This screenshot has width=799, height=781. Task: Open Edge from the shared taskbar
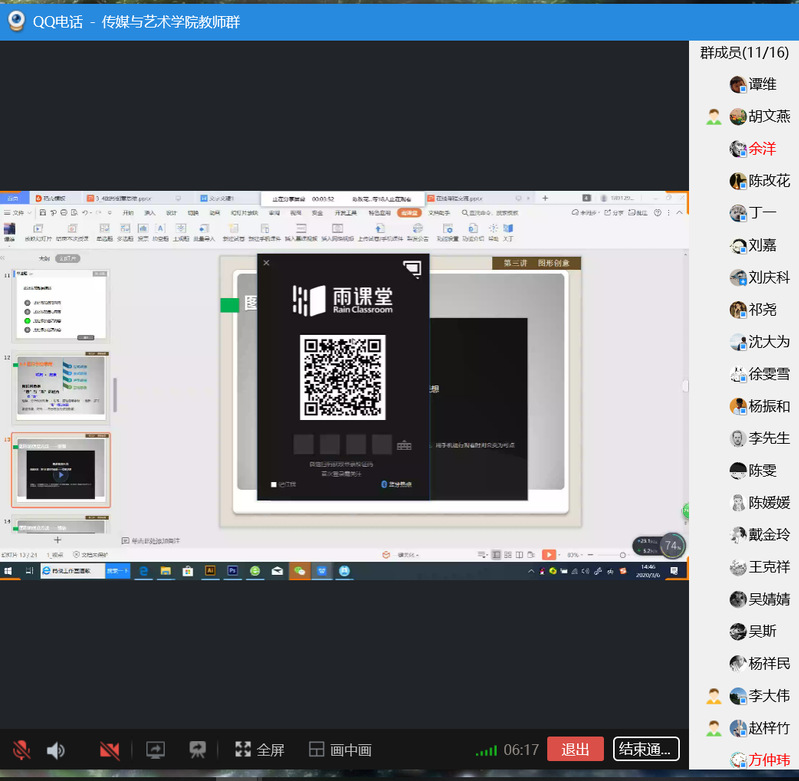tap(144, 571)
